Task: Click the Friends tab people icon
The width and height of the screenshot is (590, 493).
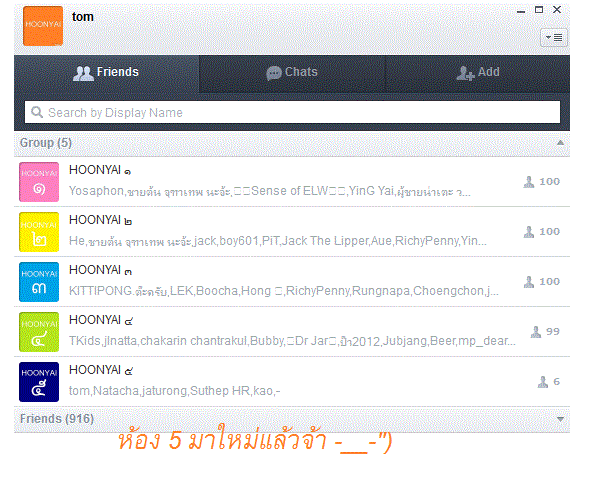Action: coord(83,73)
